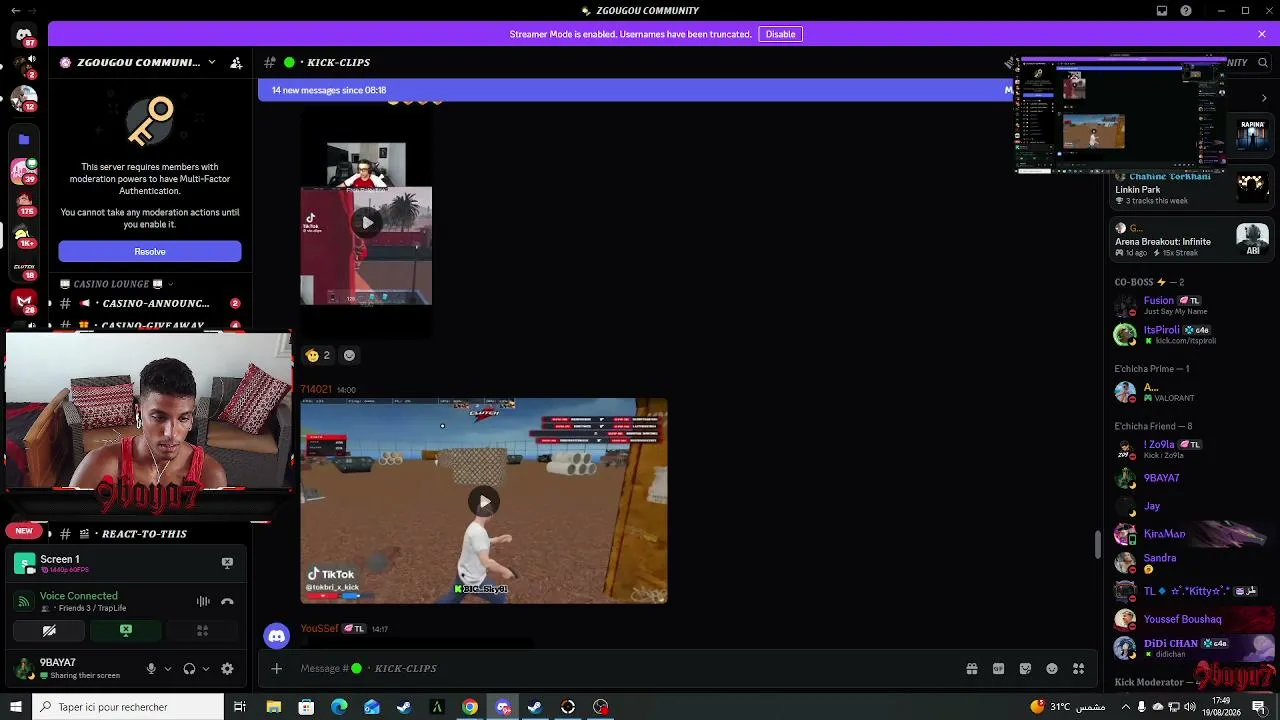Open Discord direct messages home icon
This screenshot has width=1280, height=720.
(24, 34)
